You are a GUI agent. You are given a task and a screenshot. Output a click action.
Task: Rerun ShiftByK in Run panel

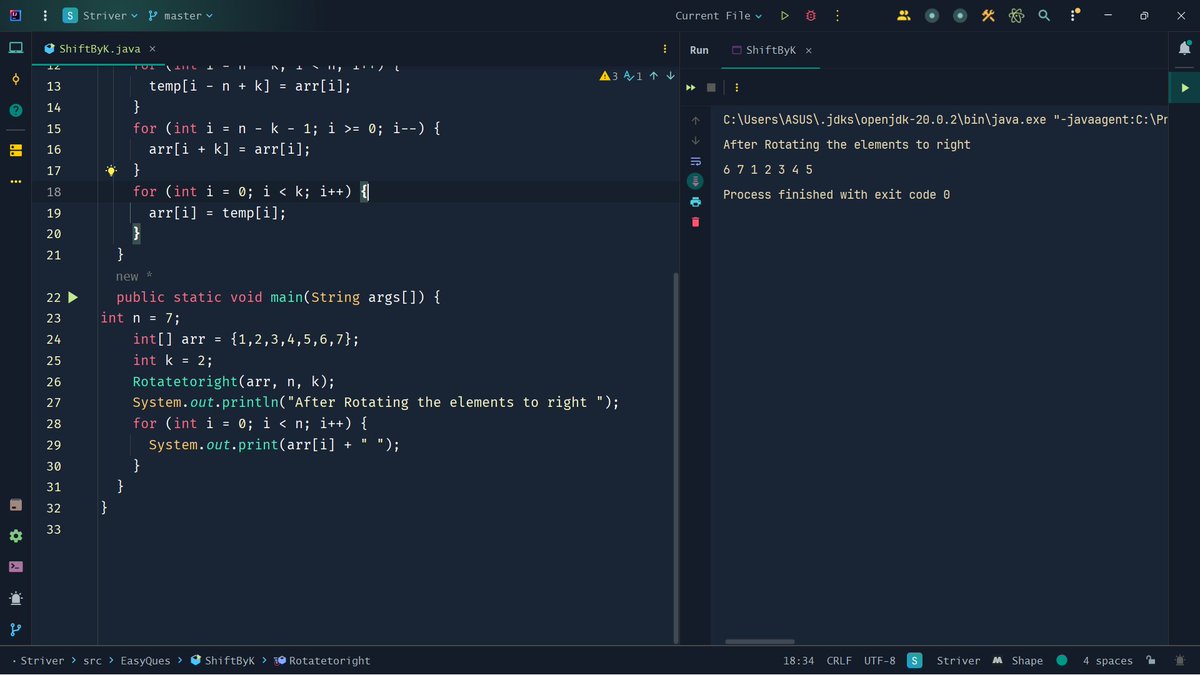(x=690, y=87)
